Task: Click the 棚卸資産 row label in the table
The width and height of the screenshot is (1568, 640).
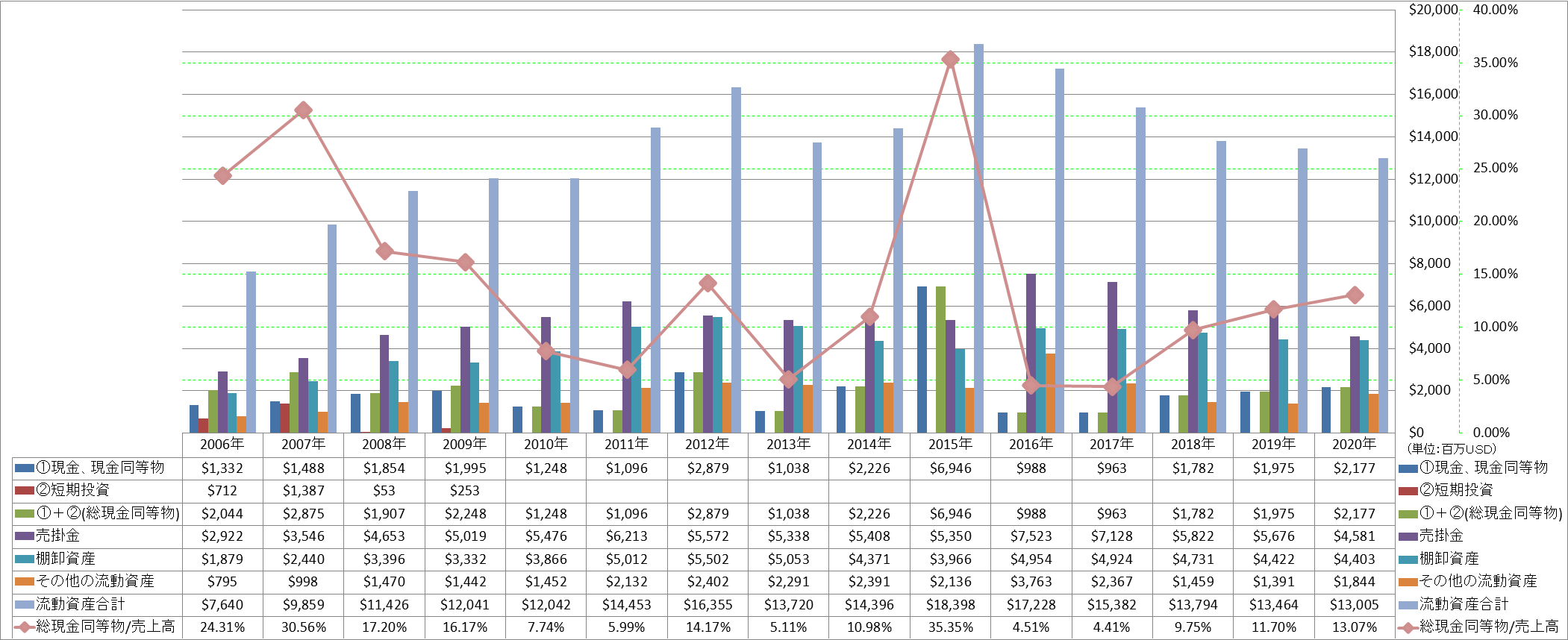Action: [66, 559]
